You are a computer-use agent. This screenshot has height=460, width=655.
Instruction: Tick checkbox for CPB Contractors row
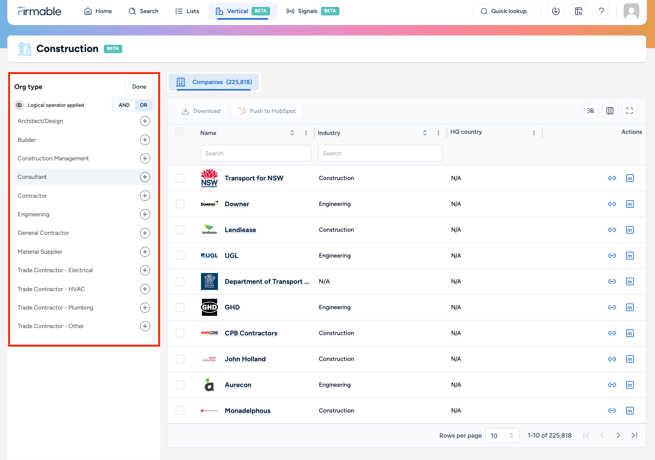pos(180,333)
